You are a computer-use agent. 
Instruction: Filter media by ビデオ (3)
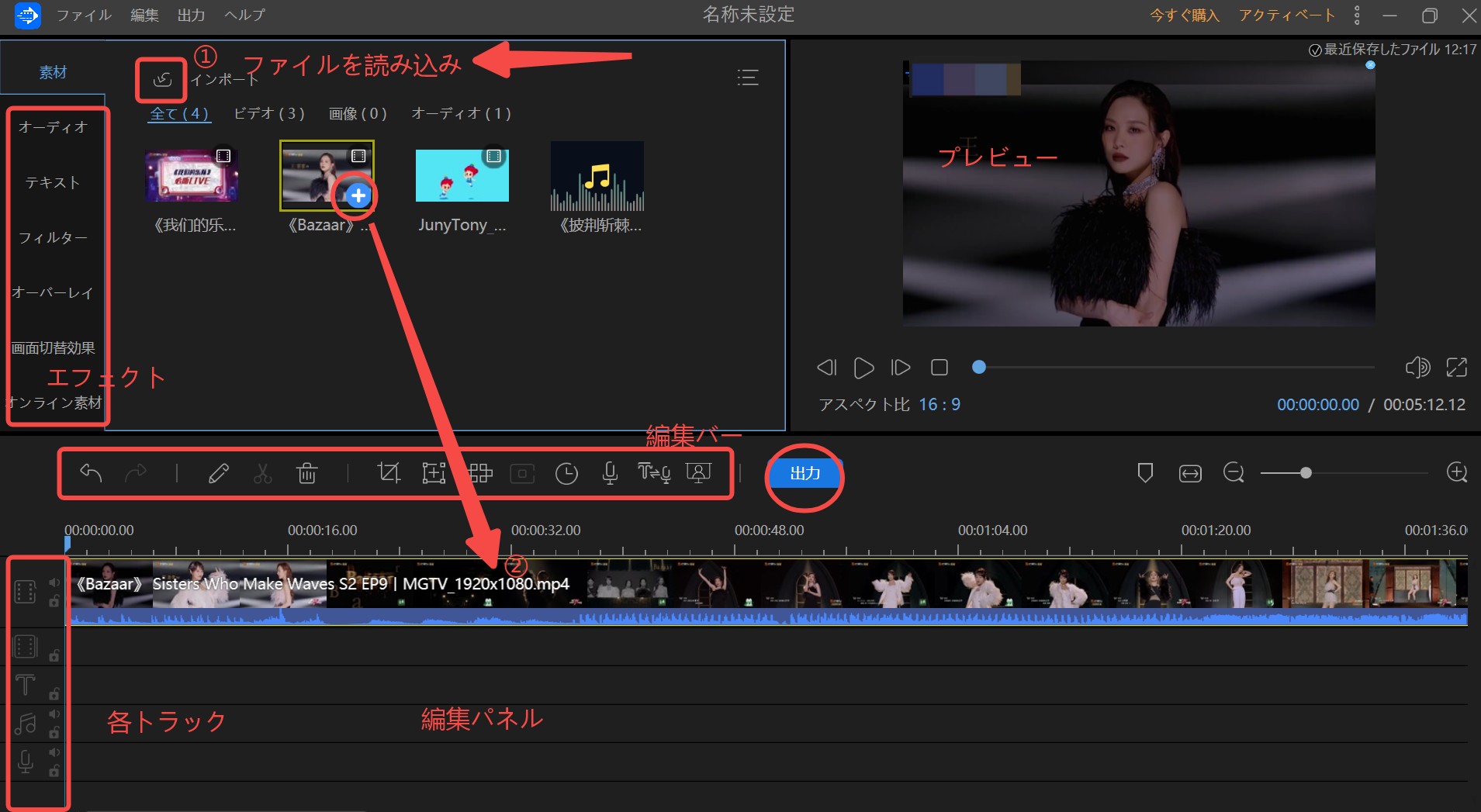[269, 113]
